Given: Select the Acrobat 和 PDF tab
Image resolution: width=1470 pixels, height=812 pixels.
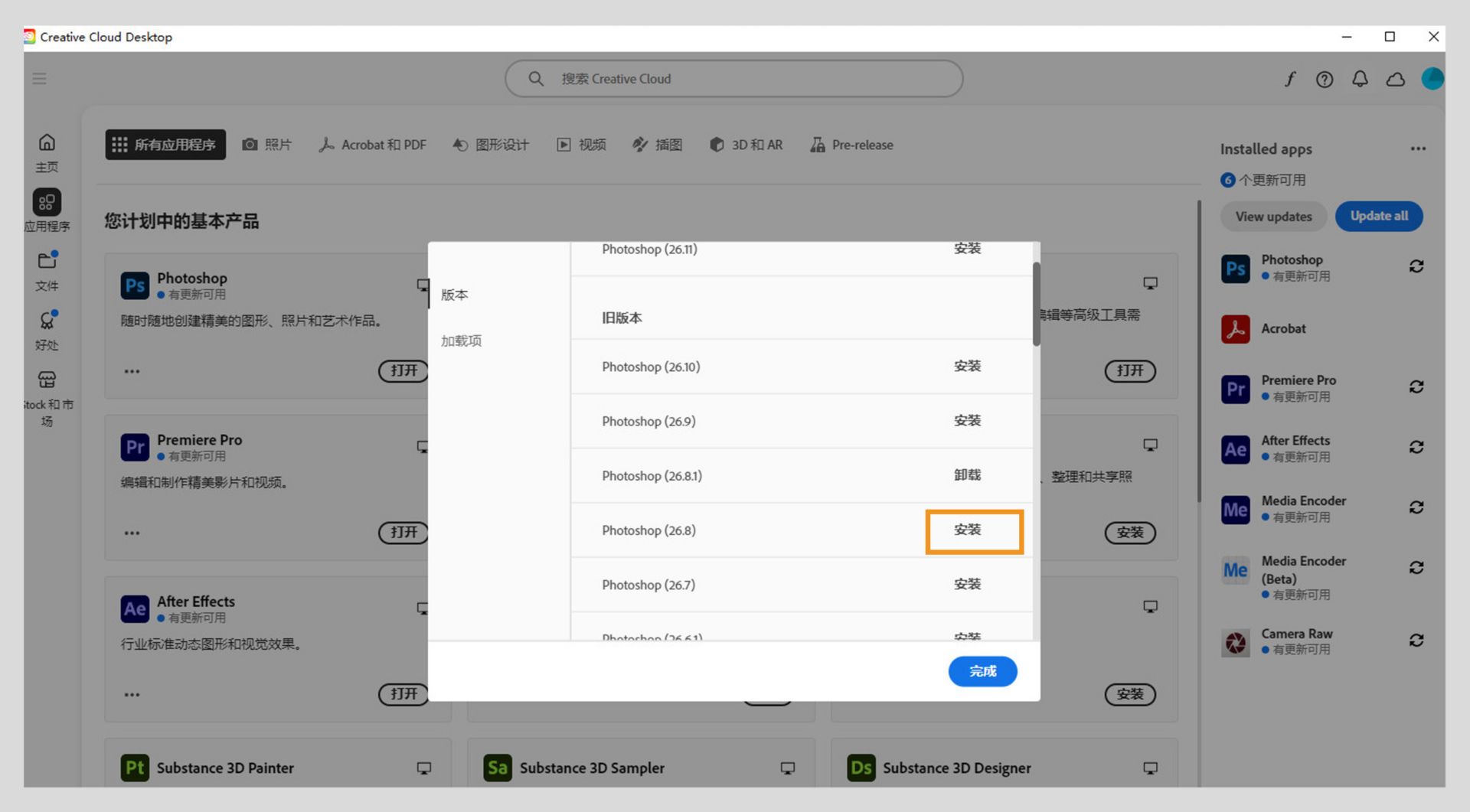Looking at the screenshot, I should [x=373, y=145].
